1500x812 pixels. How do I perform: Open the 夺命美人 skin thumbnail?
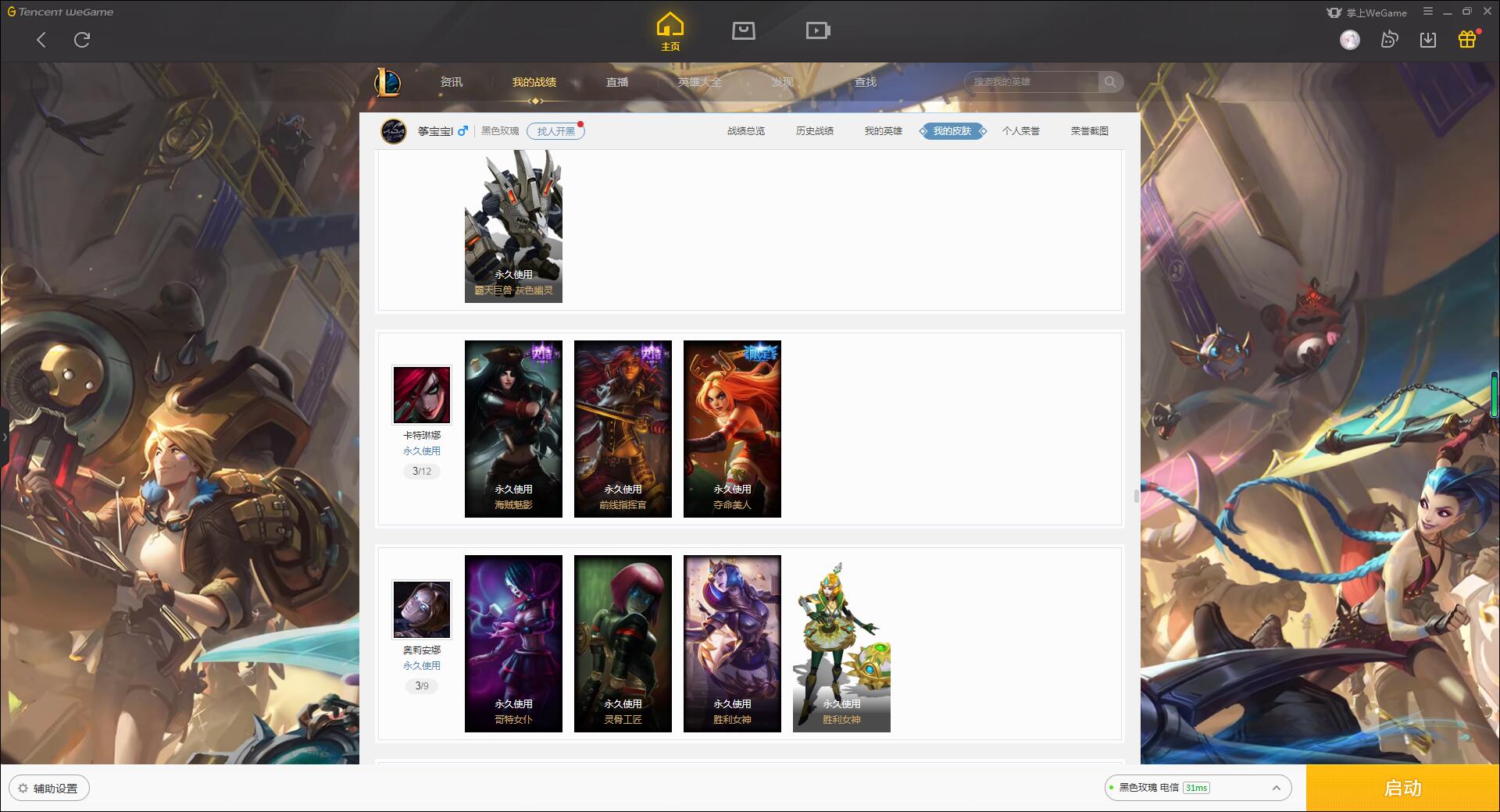click(x=732, y=429)
